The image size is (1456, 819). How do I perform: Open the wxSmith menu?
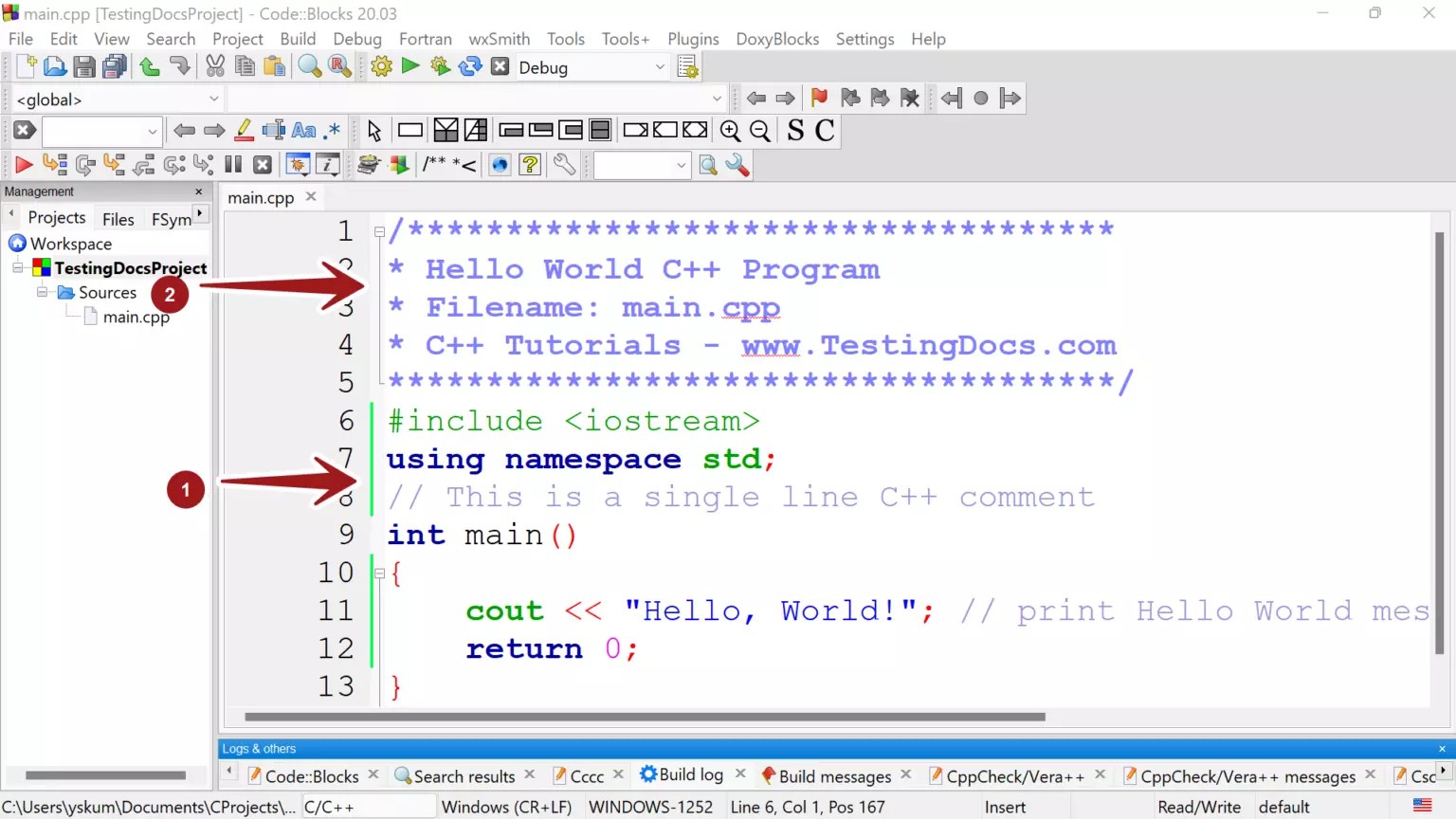(x=499, y=39)
